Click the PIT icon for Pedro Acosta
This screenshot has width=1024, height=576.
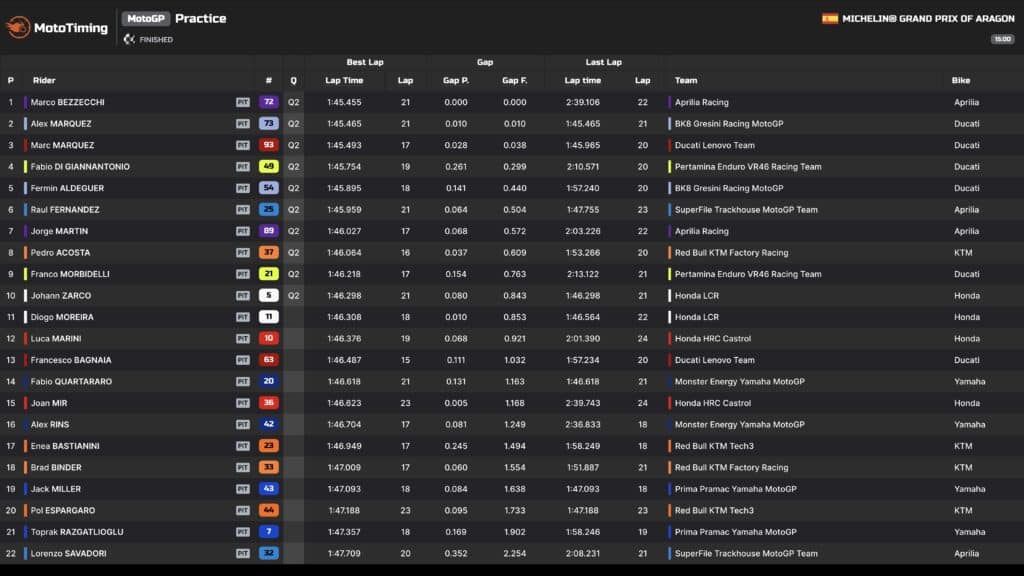tap(243, 253)
